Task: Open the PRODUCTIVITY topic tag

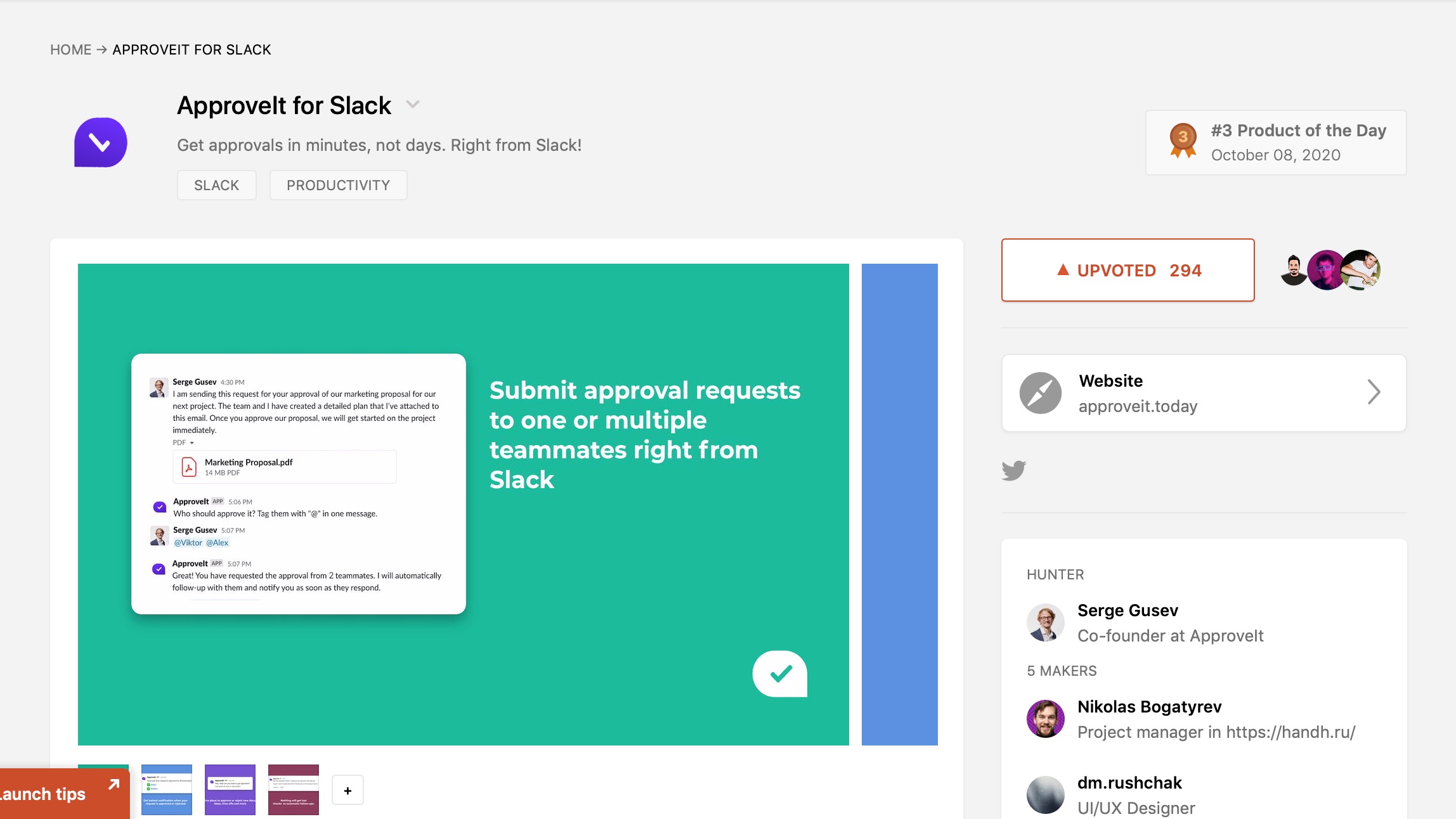Action: click(339, 185)
